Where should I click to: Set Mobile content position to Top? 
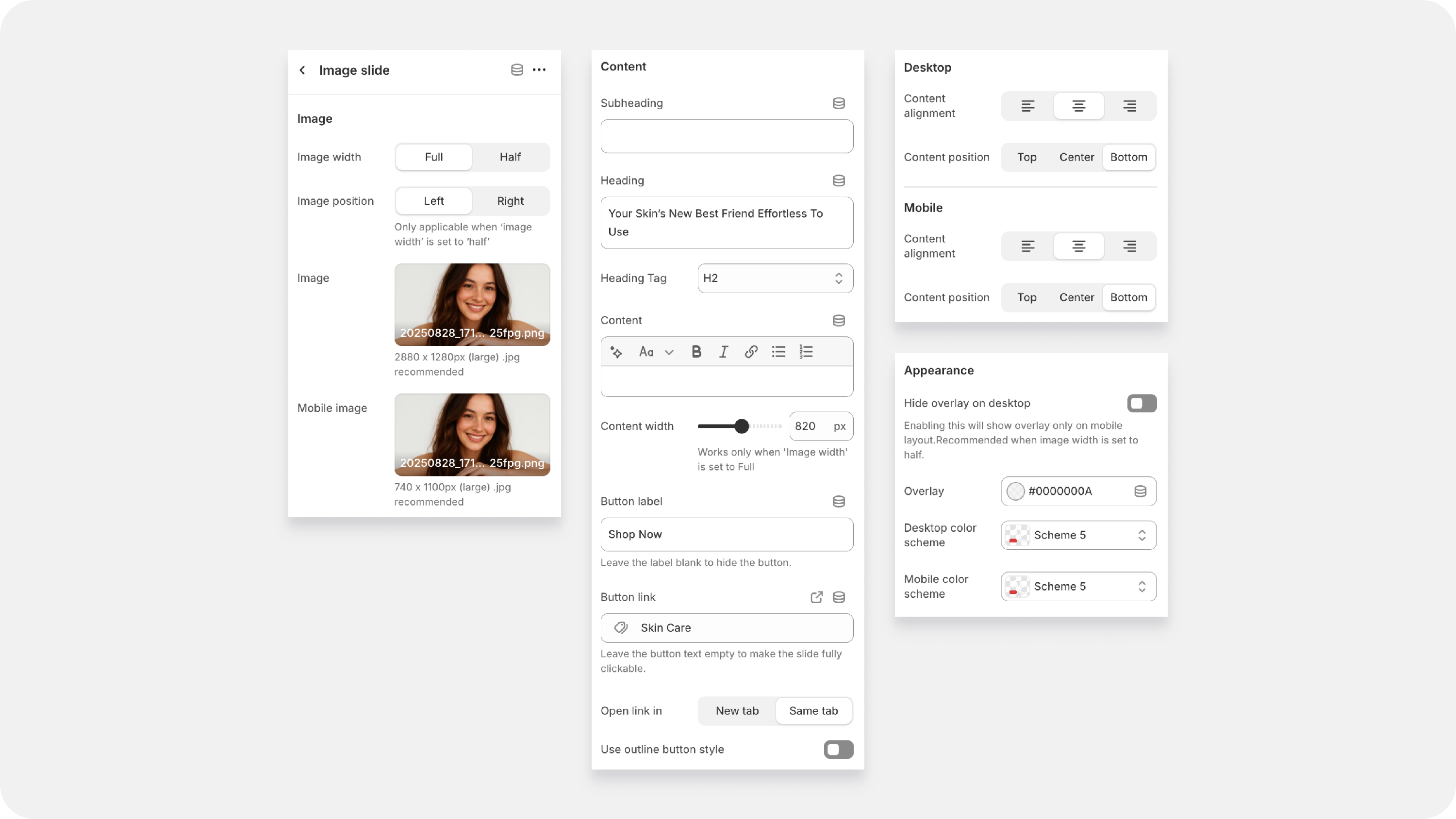point(1026,297)
